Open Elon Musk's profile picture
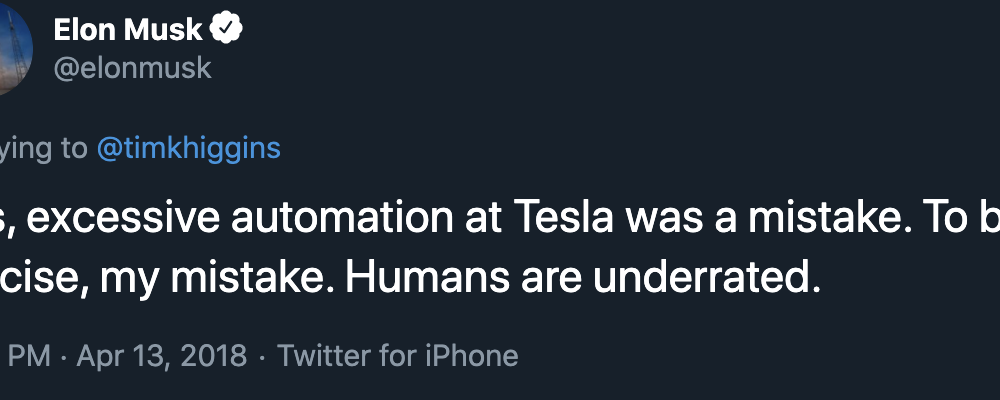The image size is (1000, 400). click(x=15, y=47)
